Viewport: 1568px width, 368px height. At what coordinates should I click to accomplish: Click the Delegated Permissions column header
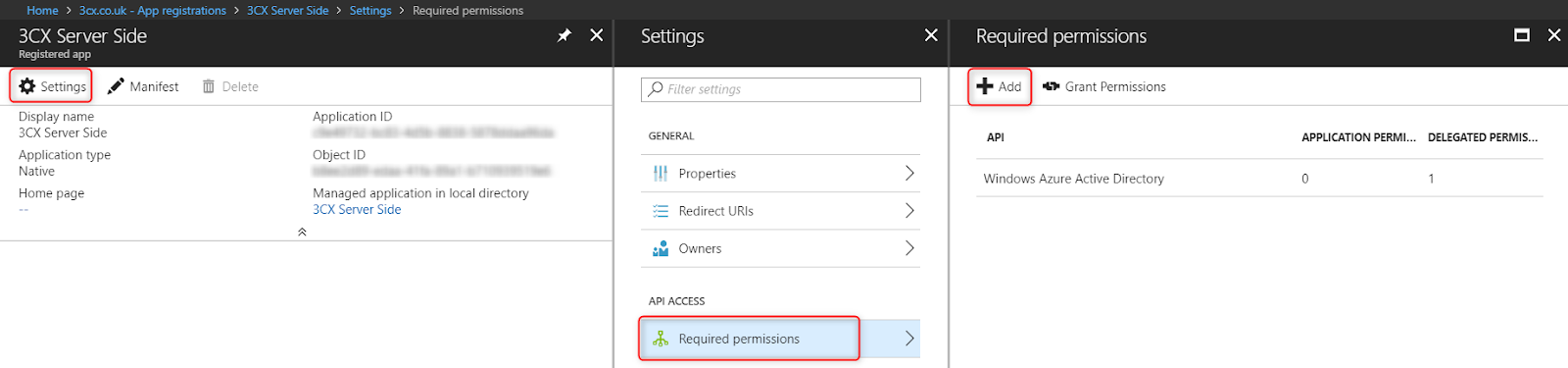click(1483, 137)
